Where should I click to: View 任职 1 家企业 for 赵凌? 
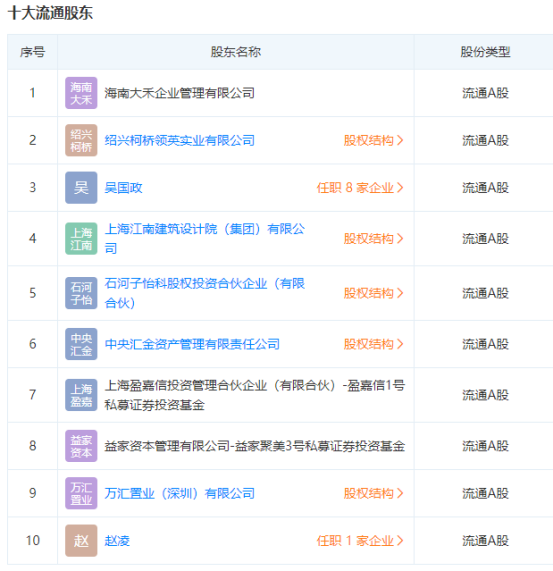[x=360, y=541]
